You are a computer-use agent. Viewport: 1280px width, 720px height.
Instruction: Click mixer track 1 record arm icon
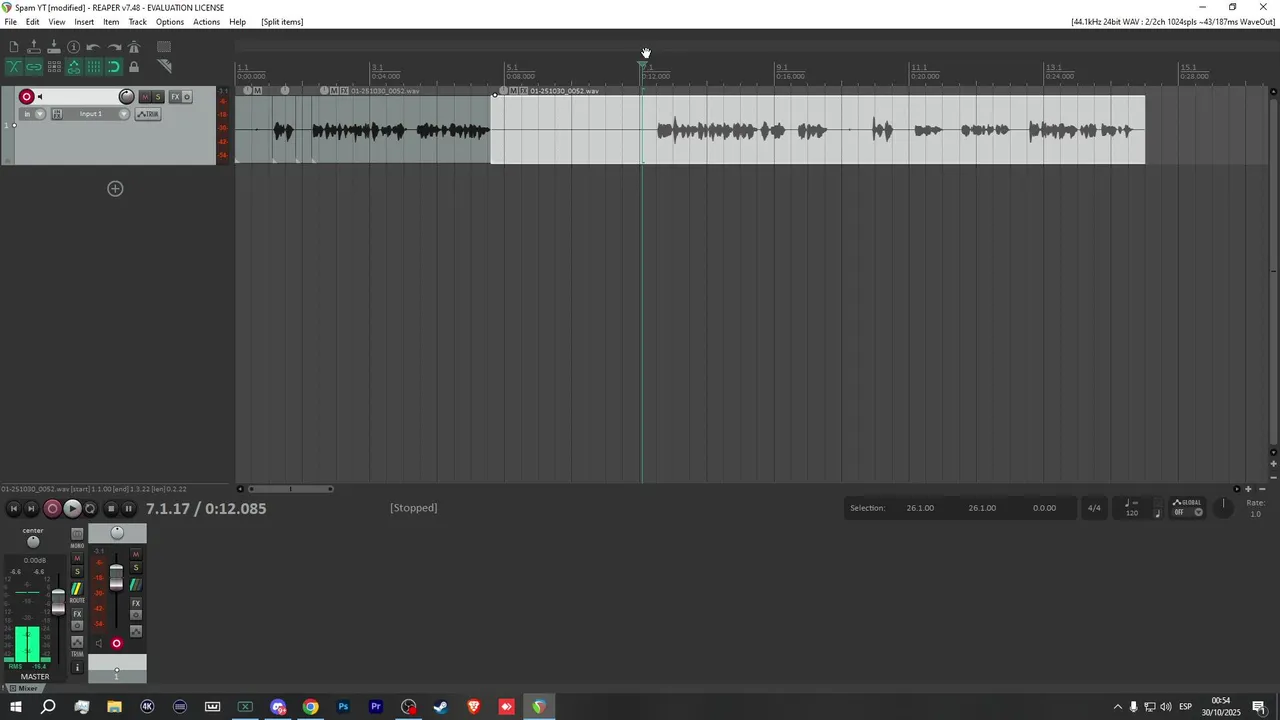point(116,643)
